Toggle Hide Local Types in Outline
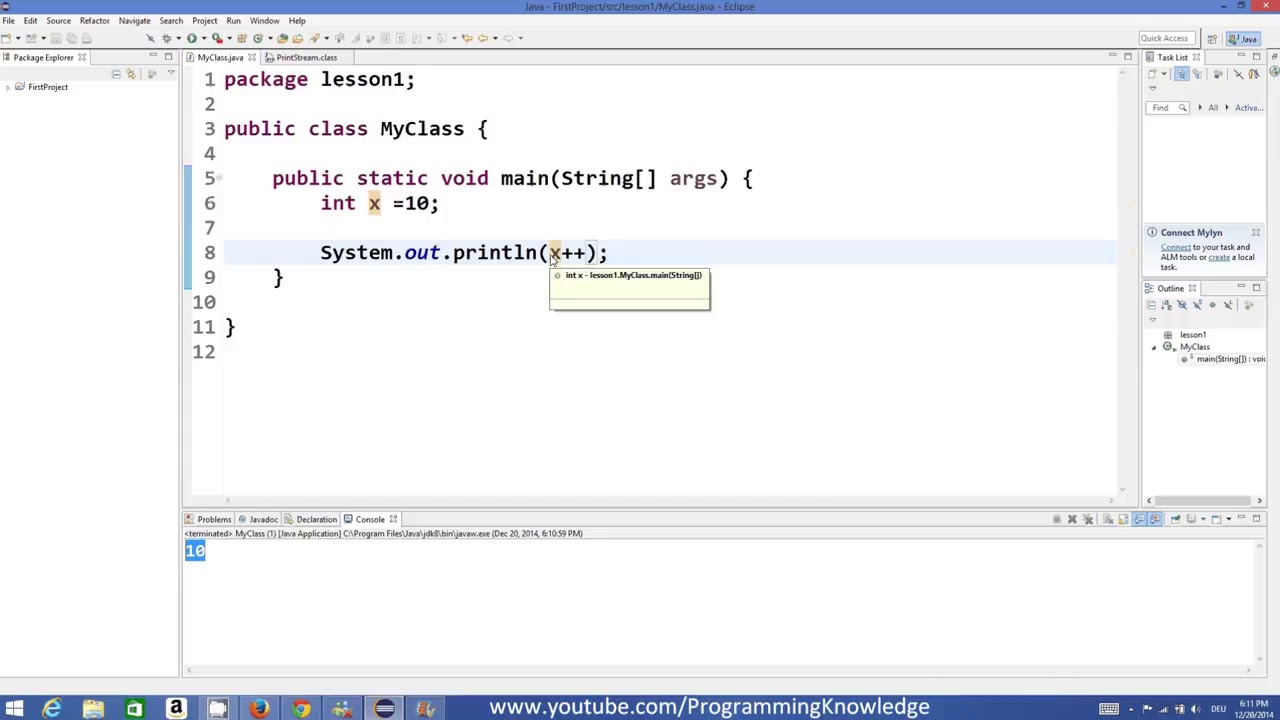1280x720 pixels. [x=1228, y=305]
